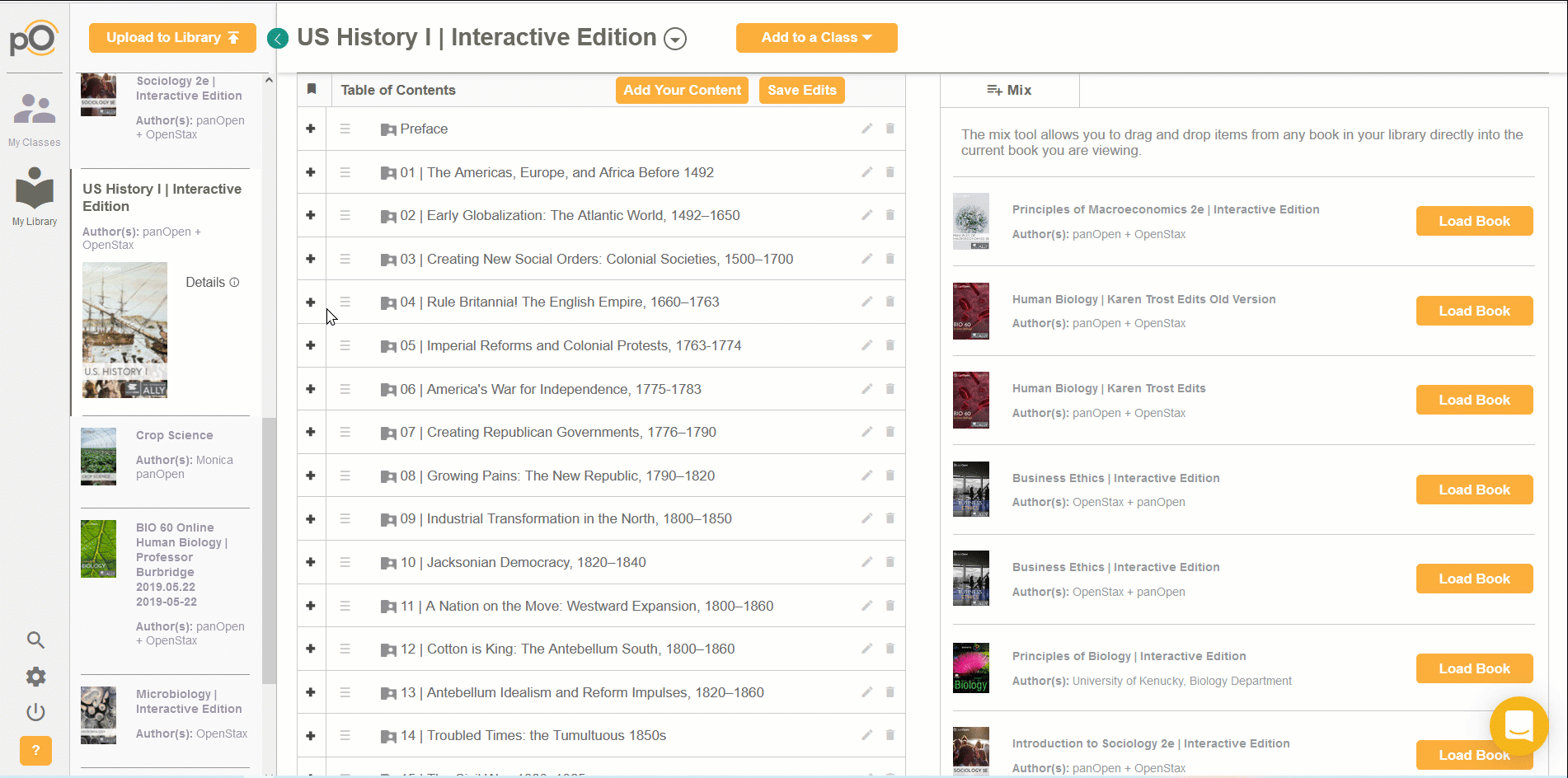Open the settings gear icon
This screenshot has width=1568, height=778.
(35, 677)
